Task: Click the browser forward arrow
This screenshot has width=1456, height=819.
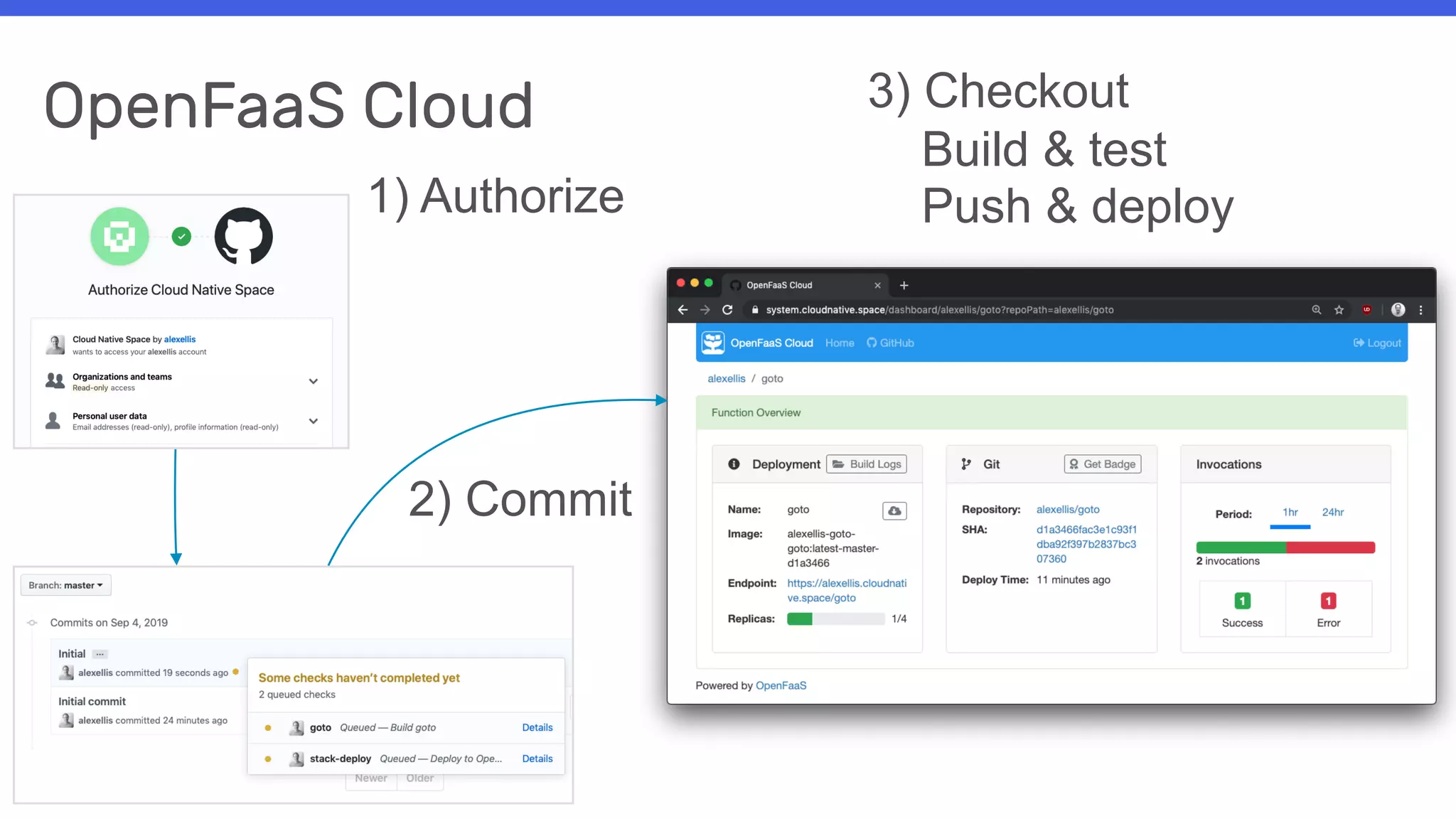Action: [705, 310]
